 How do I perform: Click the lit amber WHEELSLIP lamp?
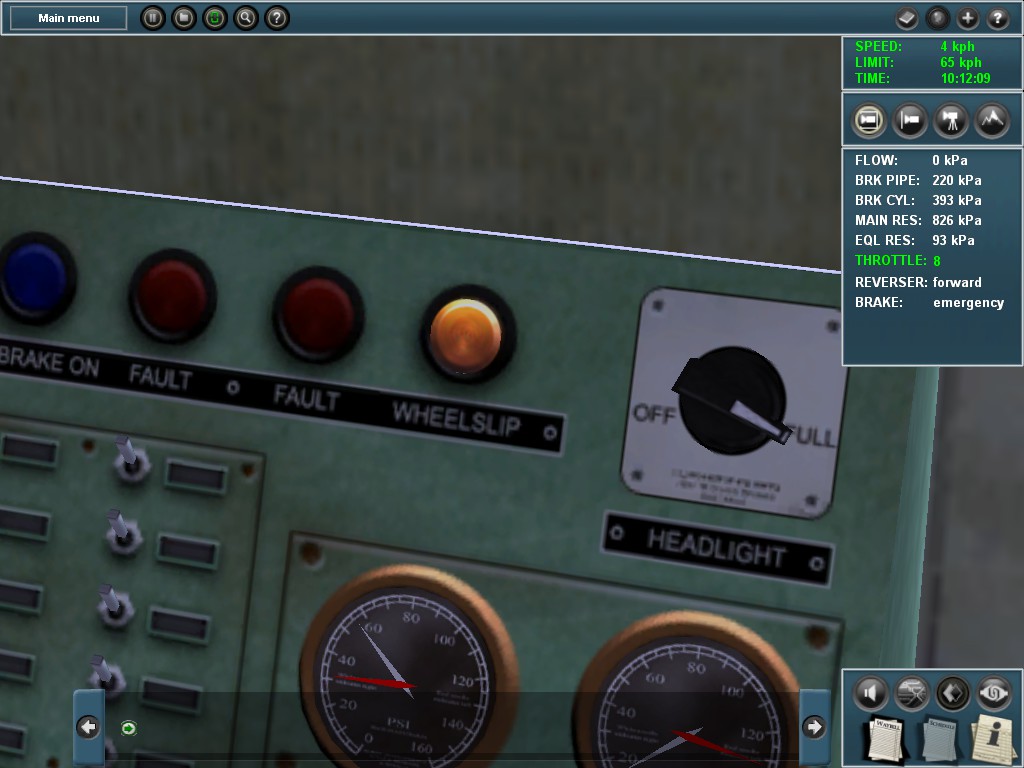[x=466, y=334]
